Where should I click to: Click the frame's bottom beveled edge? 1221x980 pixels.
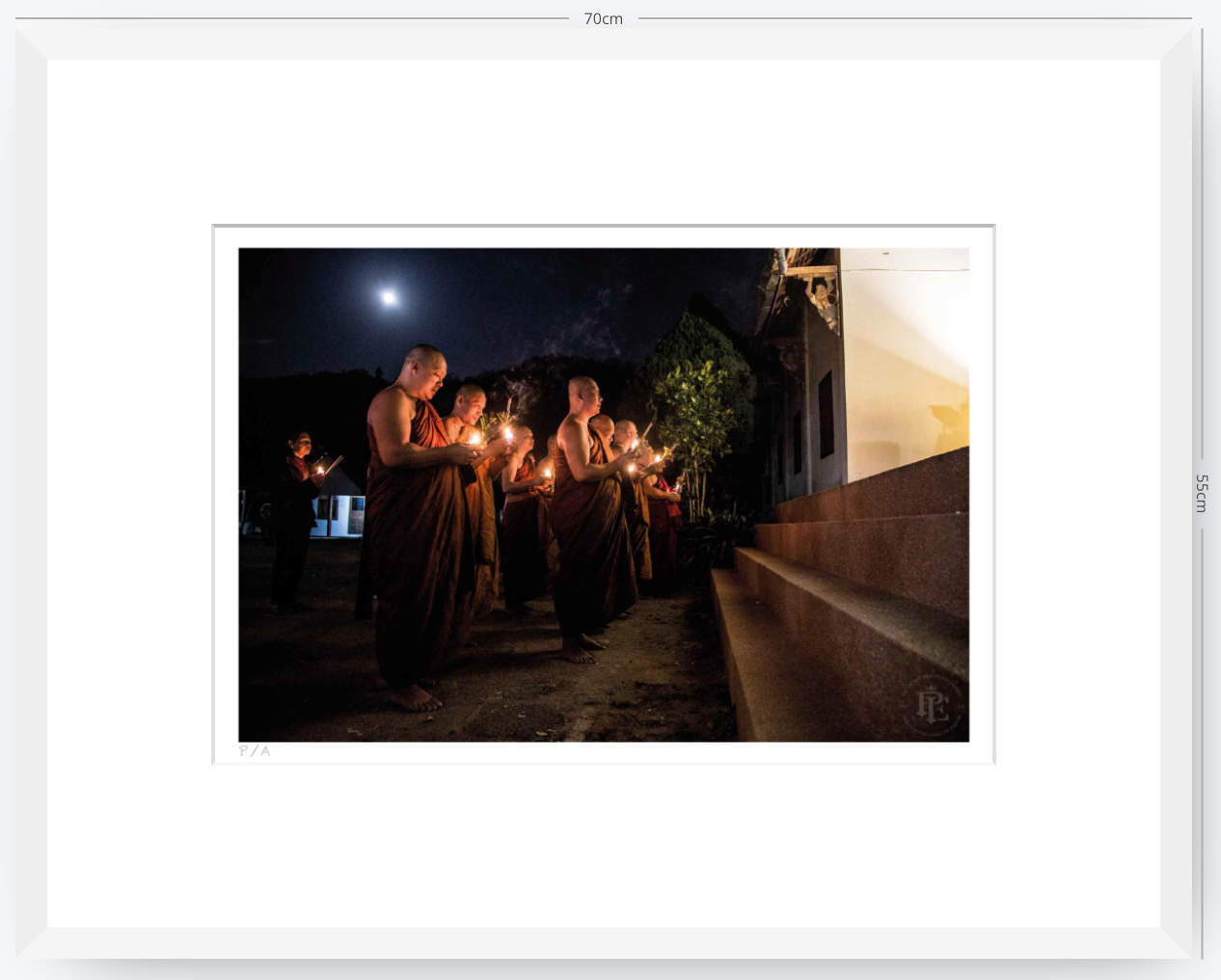coord(604,943)
